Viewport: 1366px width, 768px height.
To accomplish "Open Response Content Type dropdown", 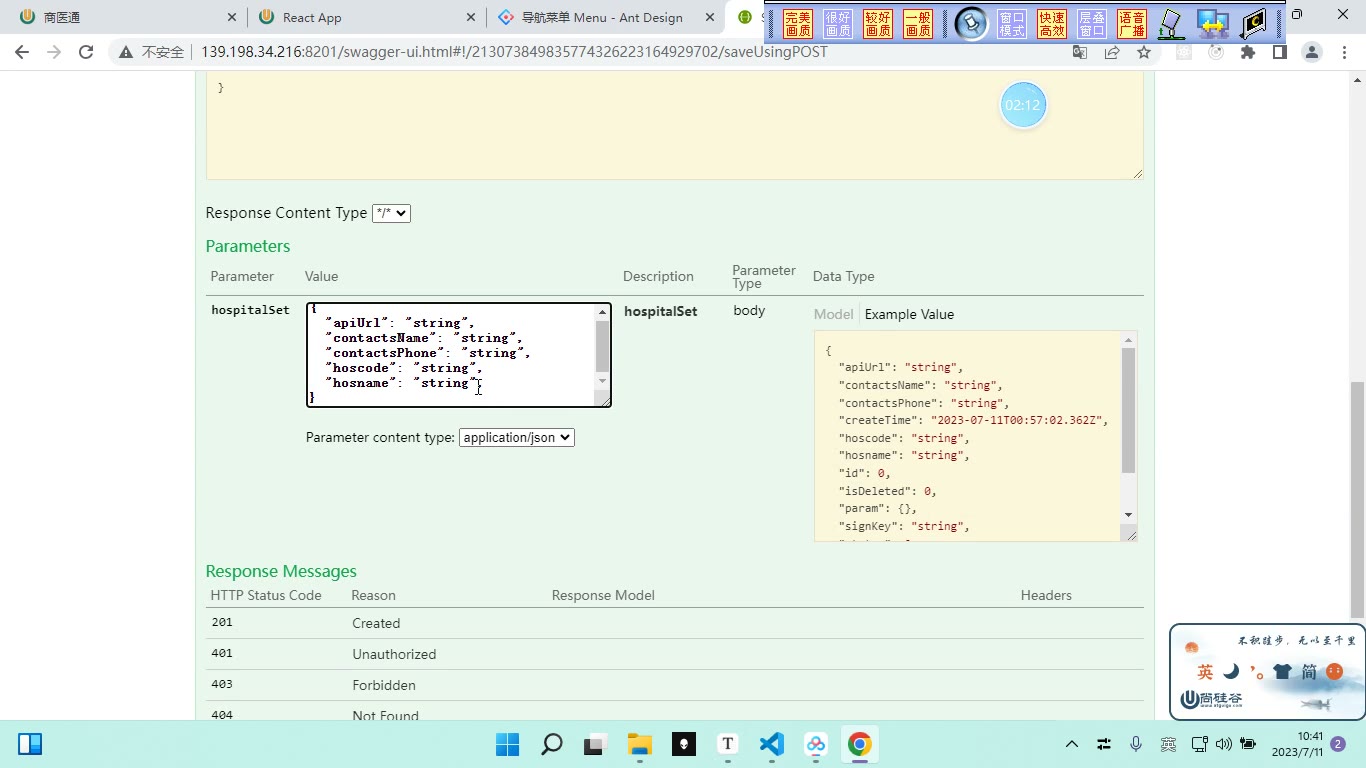I will [391, 213].
